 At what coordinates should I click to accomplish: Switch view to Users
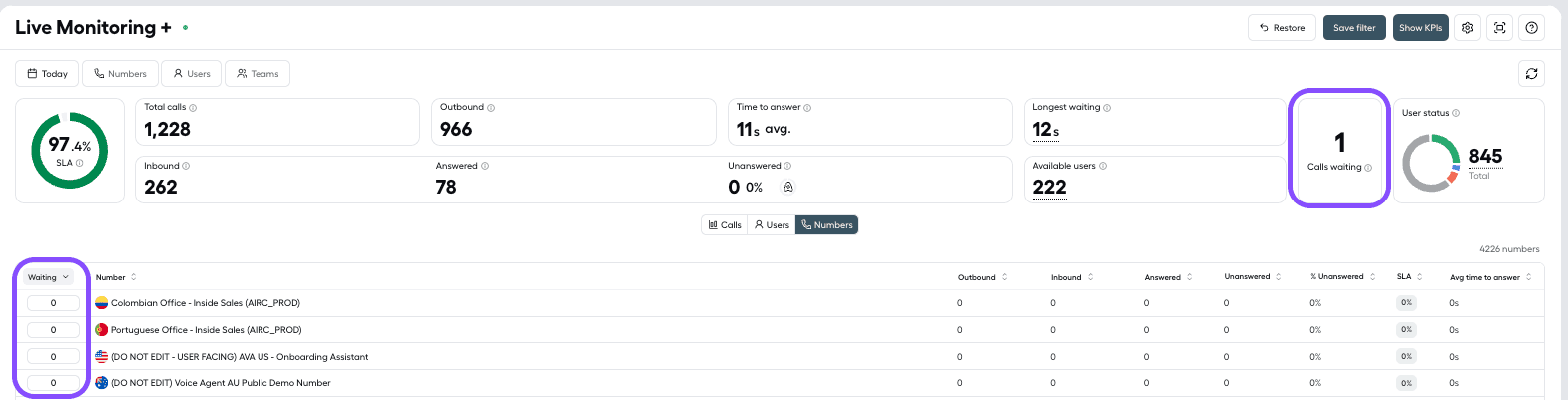point(772,225)
